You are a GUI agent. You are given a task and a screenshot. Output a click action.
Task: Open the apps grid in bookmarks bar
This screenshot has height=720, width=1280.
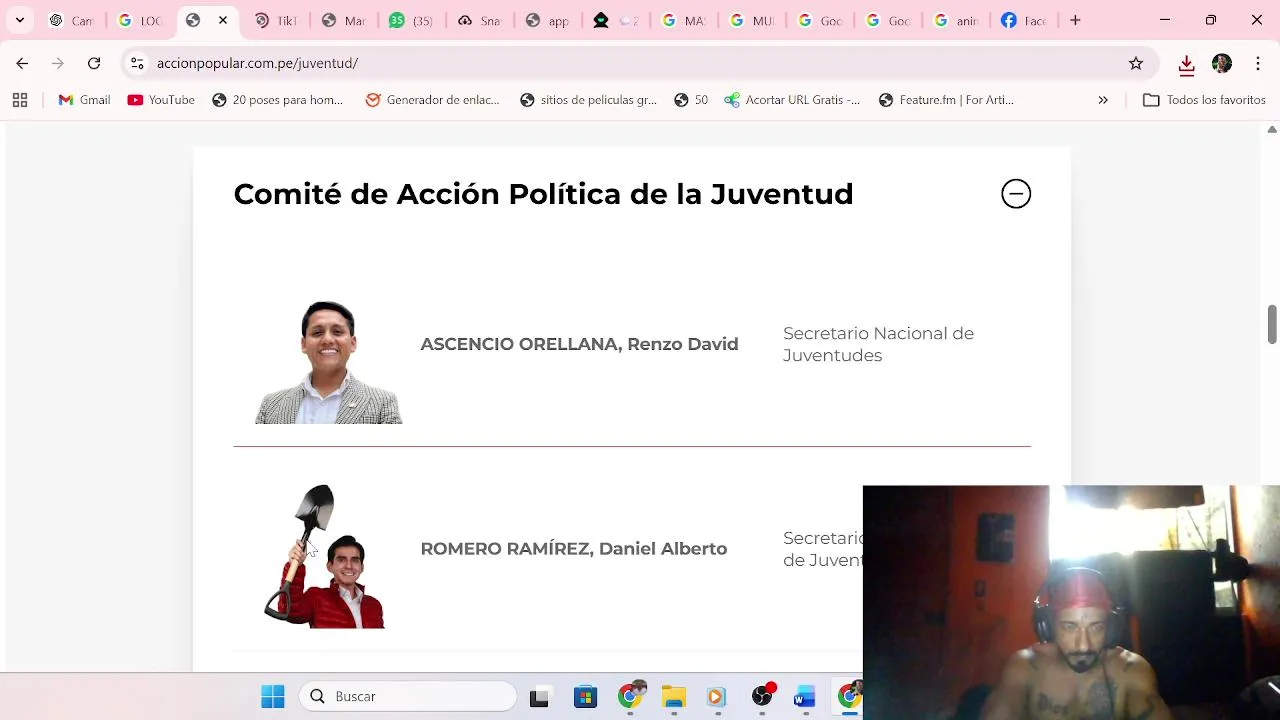coord(20,100)
